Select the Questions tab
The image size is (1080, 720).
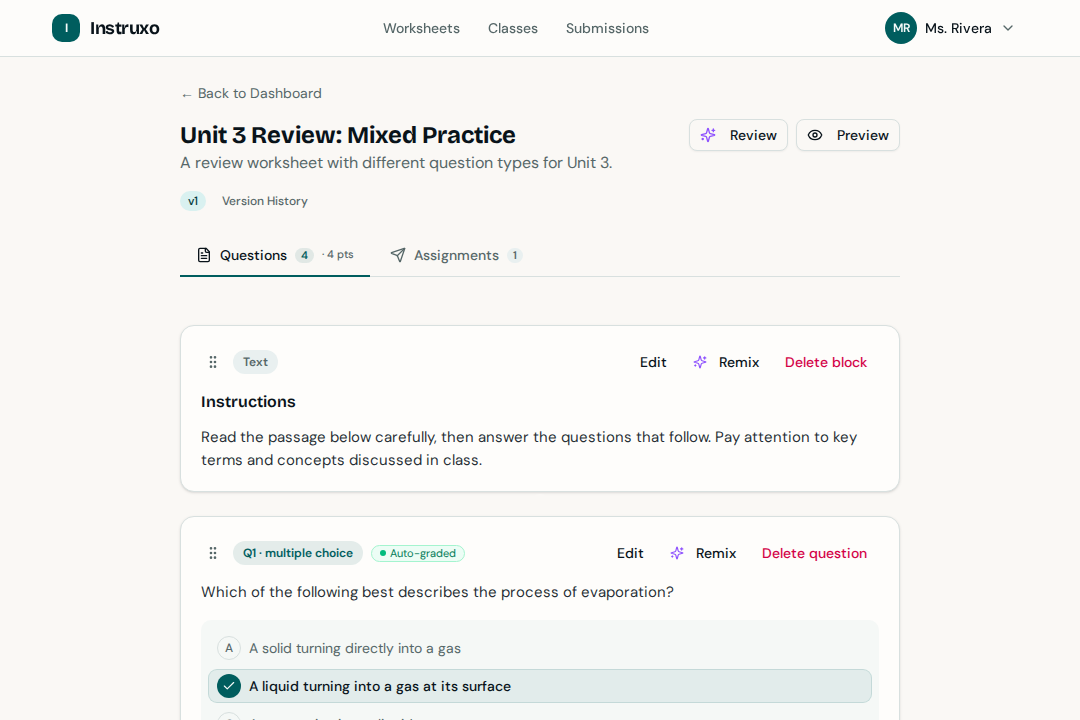[x=253, y=255]
